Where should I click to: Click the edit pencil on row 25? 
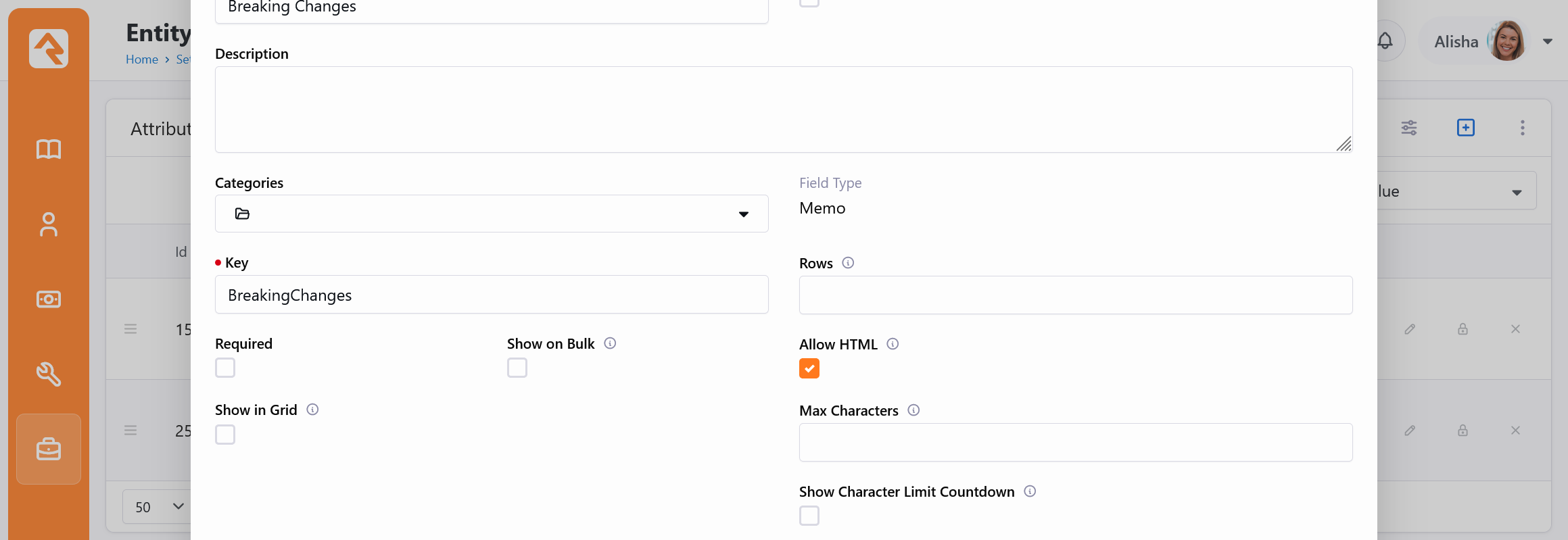point(1410,431)
